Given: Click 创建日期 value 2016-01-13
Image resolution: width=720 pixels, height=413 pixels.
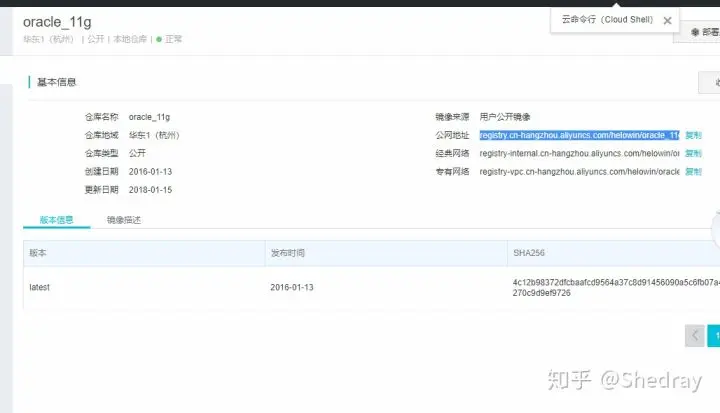Looking at the screenshot, I should coord(150,171).
